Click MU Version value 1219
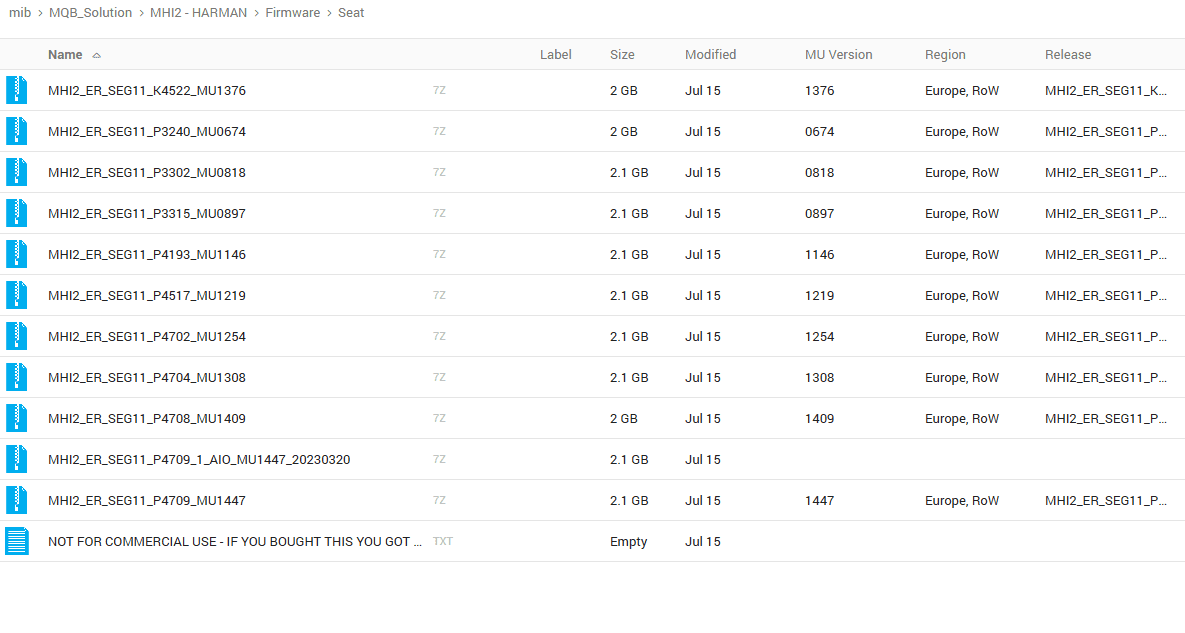This screenshot has height=633, width=1185. 819,295
